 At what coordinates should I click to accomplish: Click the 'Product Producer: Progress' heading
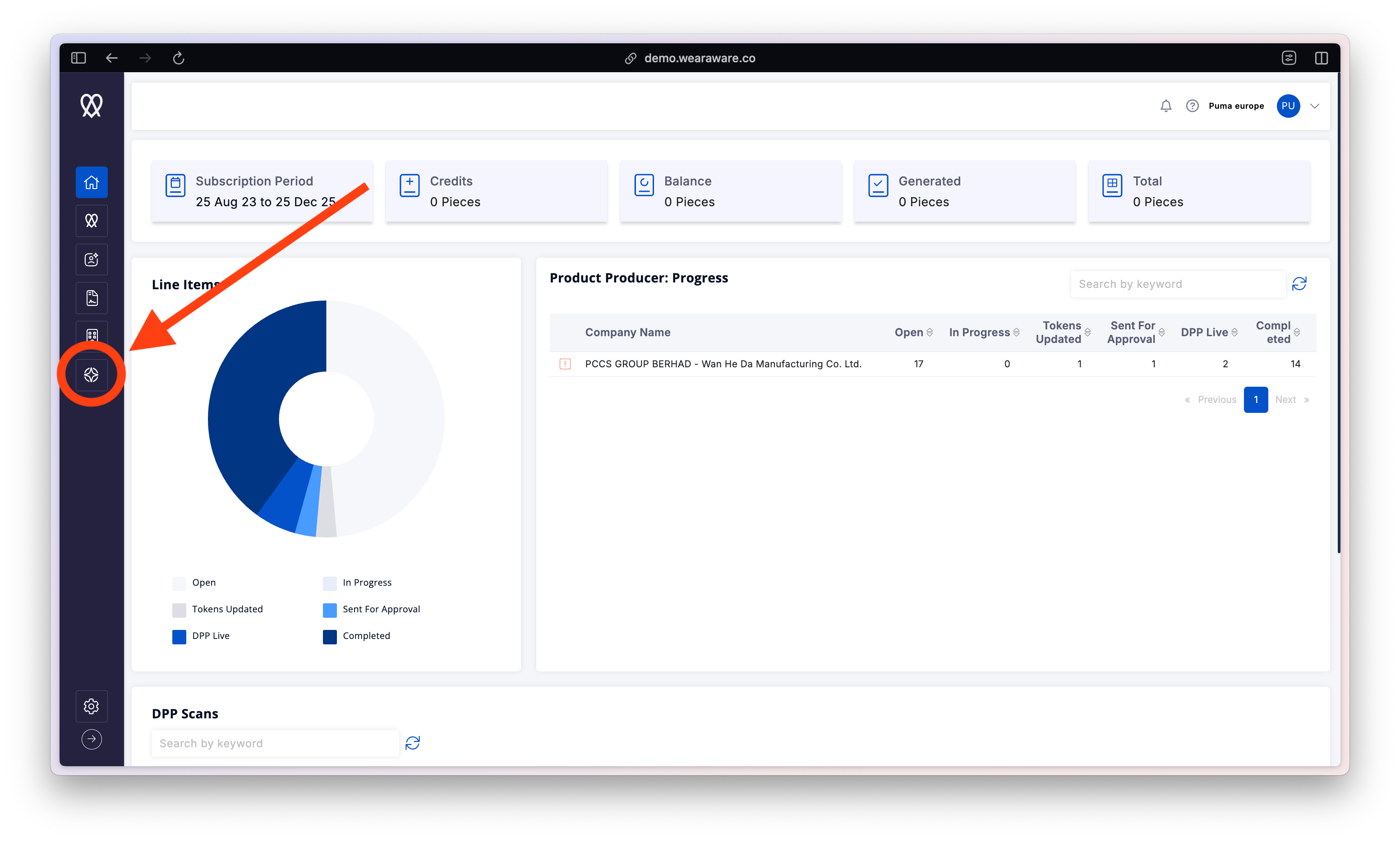(639, 278)
